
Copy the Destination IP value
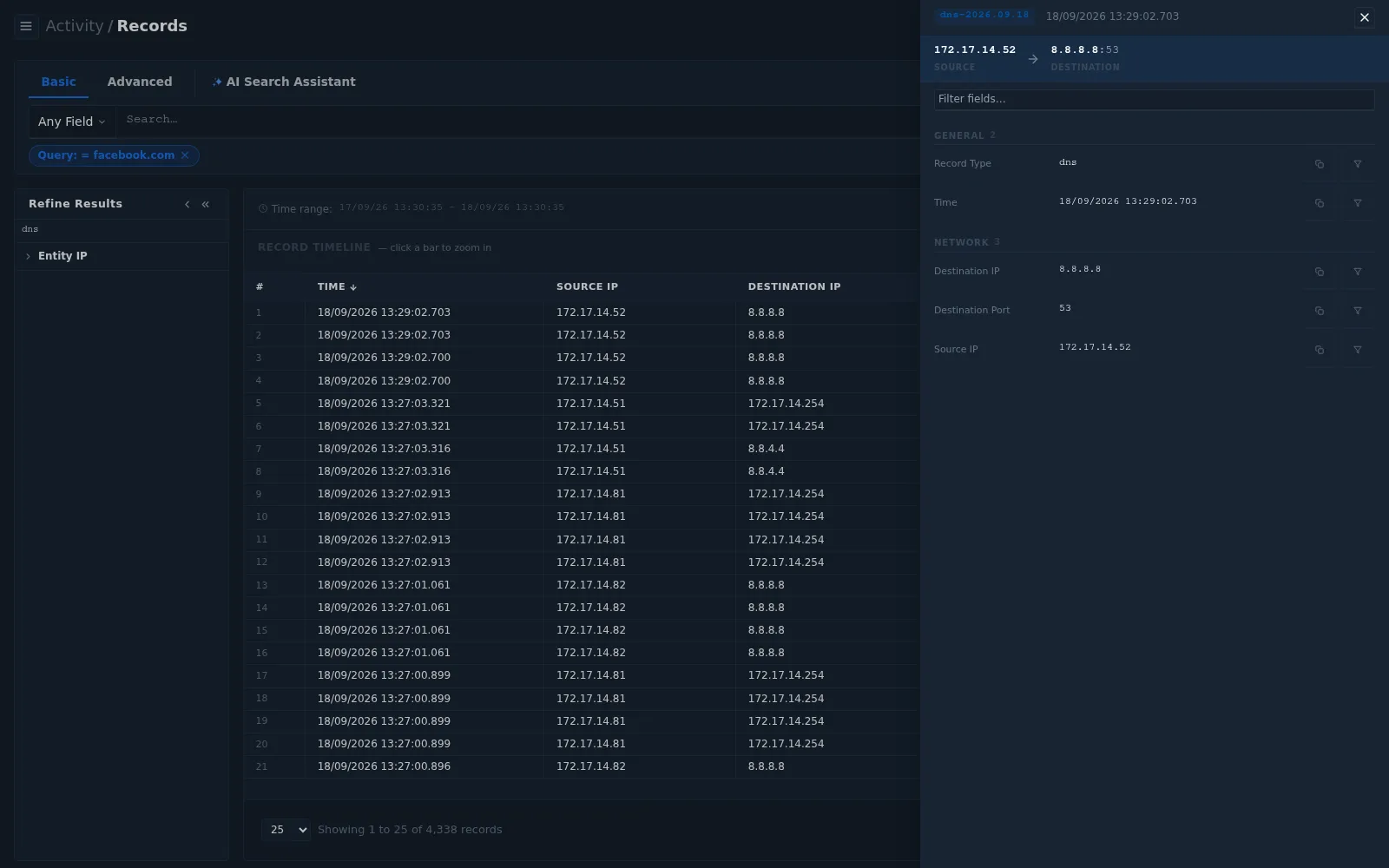1320,272
